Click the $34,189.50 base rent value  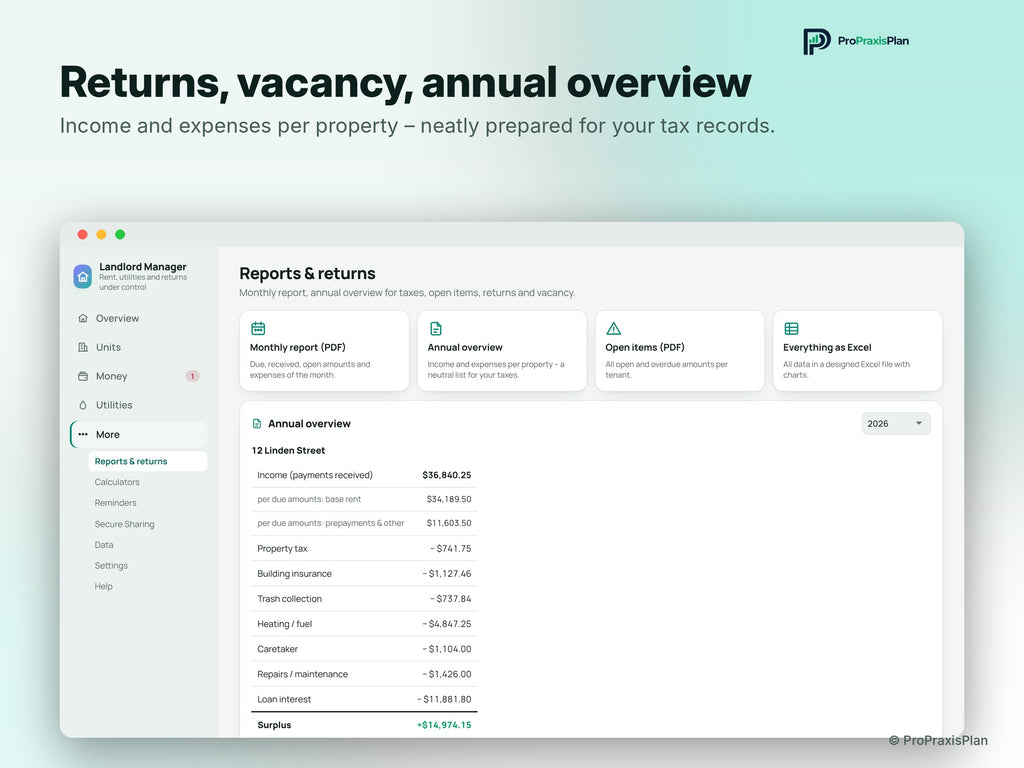point(449,499)
